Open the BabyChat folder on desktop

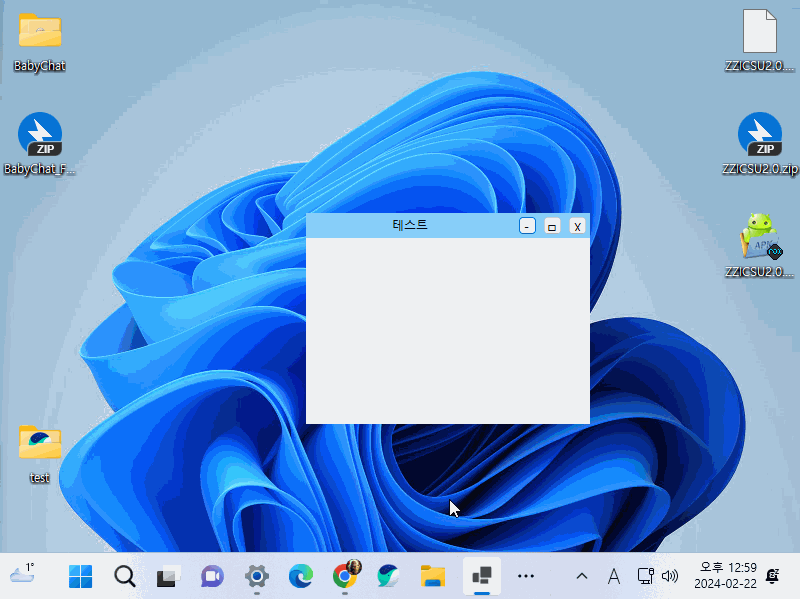[x=40, y=31]
